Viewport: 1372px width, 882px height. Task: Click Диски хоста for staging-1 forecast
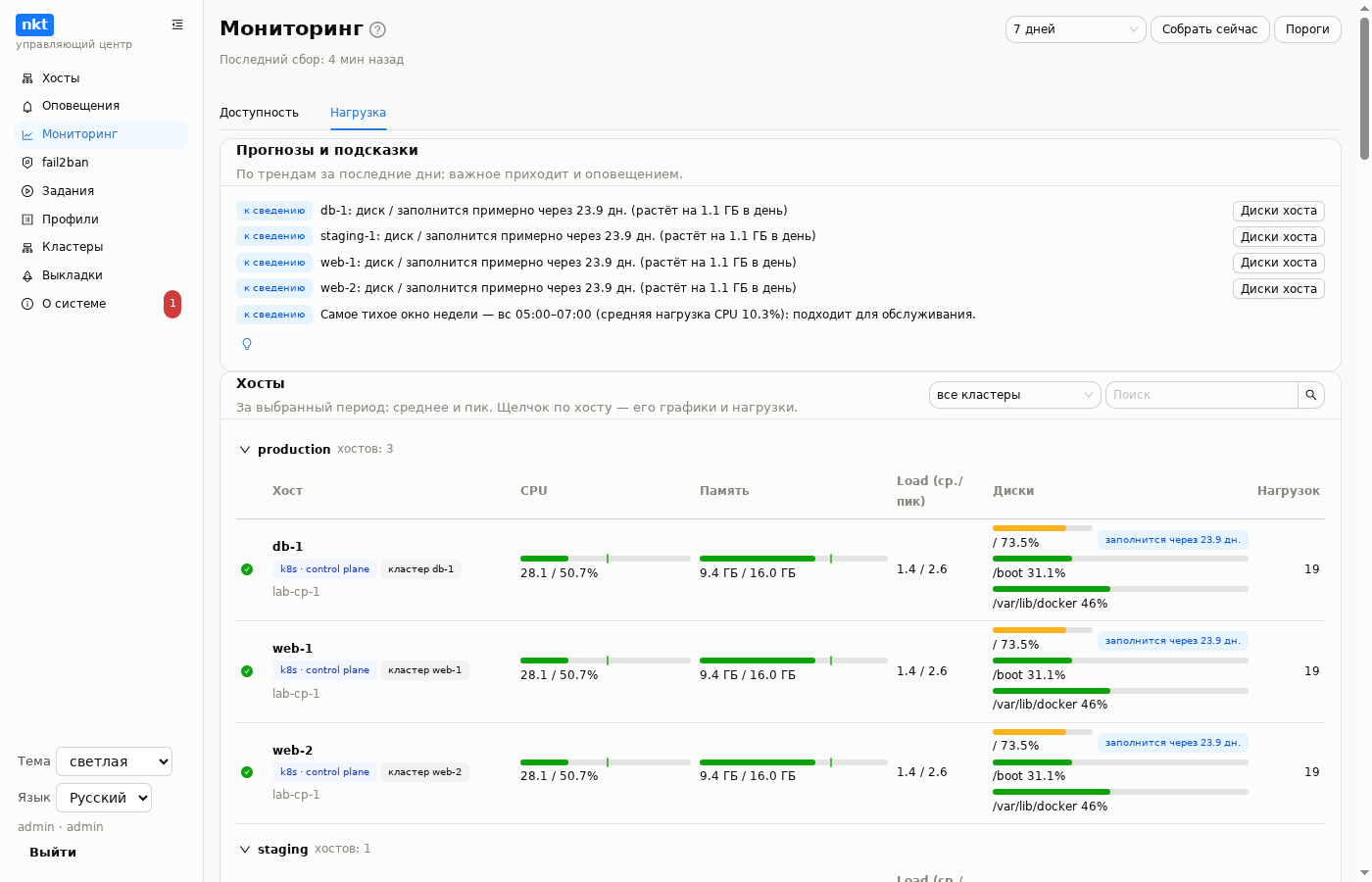pos(1279,237)
